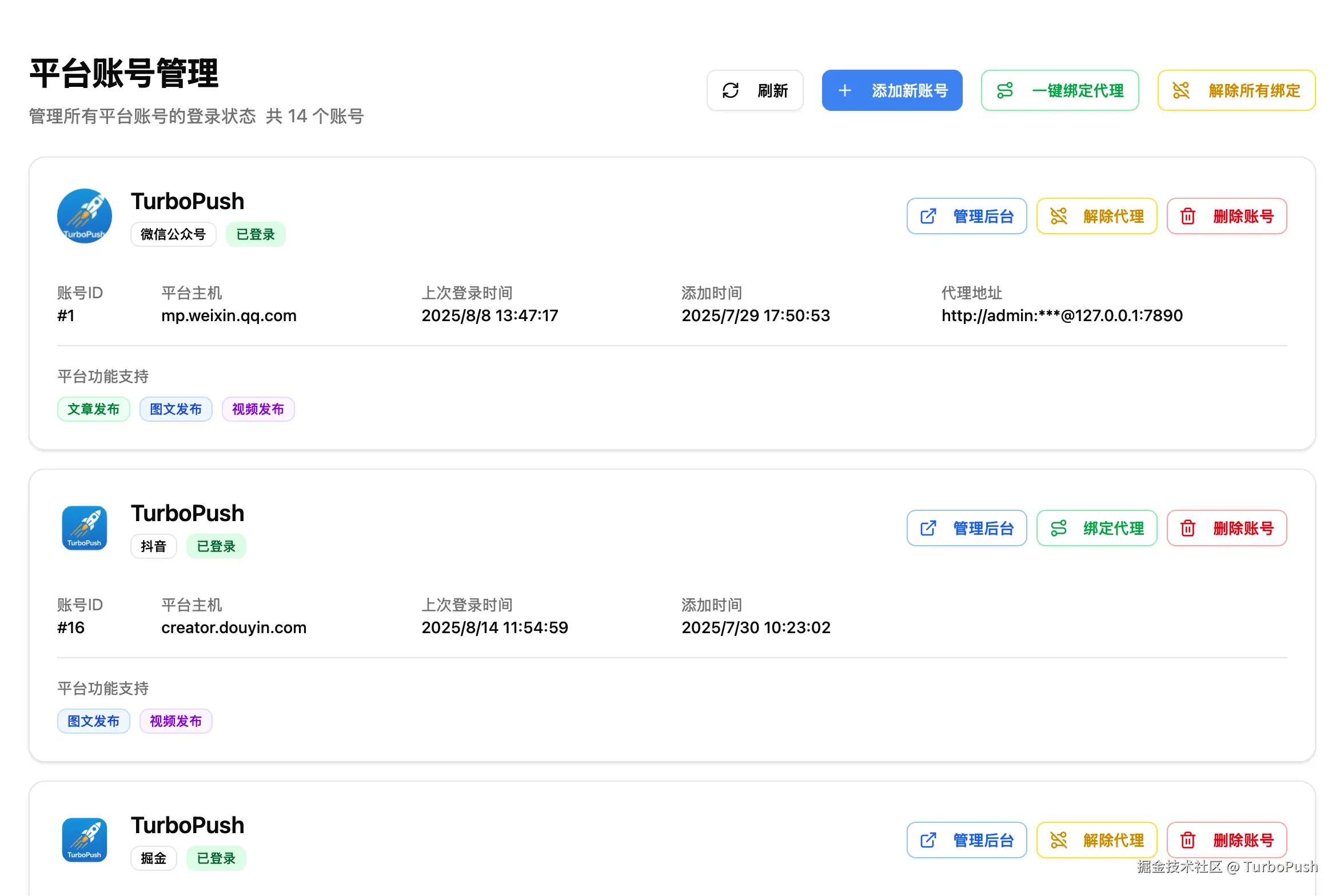The width and height of the screenshot is (1340, 896).
Task: Click the 微信公众号 platform badge
Action: [x=173, y=234]
